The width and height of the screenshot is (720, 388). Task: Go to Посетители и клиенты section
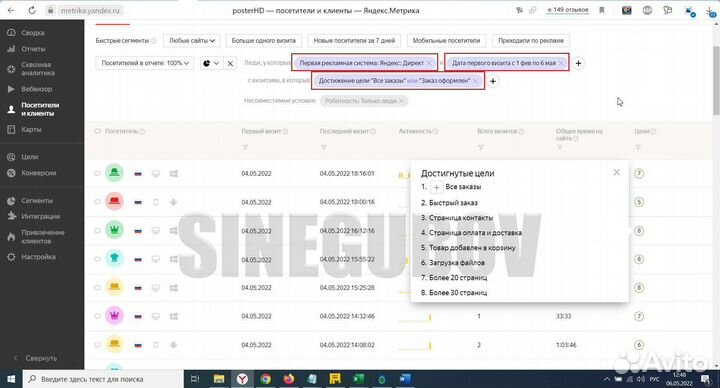coord(40,109)
